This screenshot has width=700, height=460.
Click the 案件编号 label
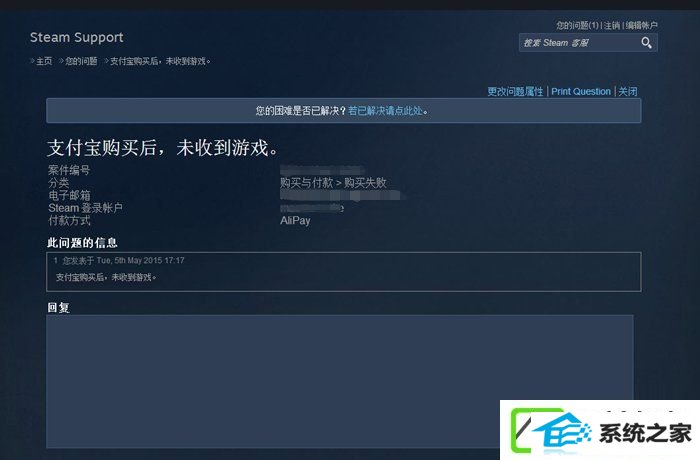(x=69, y=170)
